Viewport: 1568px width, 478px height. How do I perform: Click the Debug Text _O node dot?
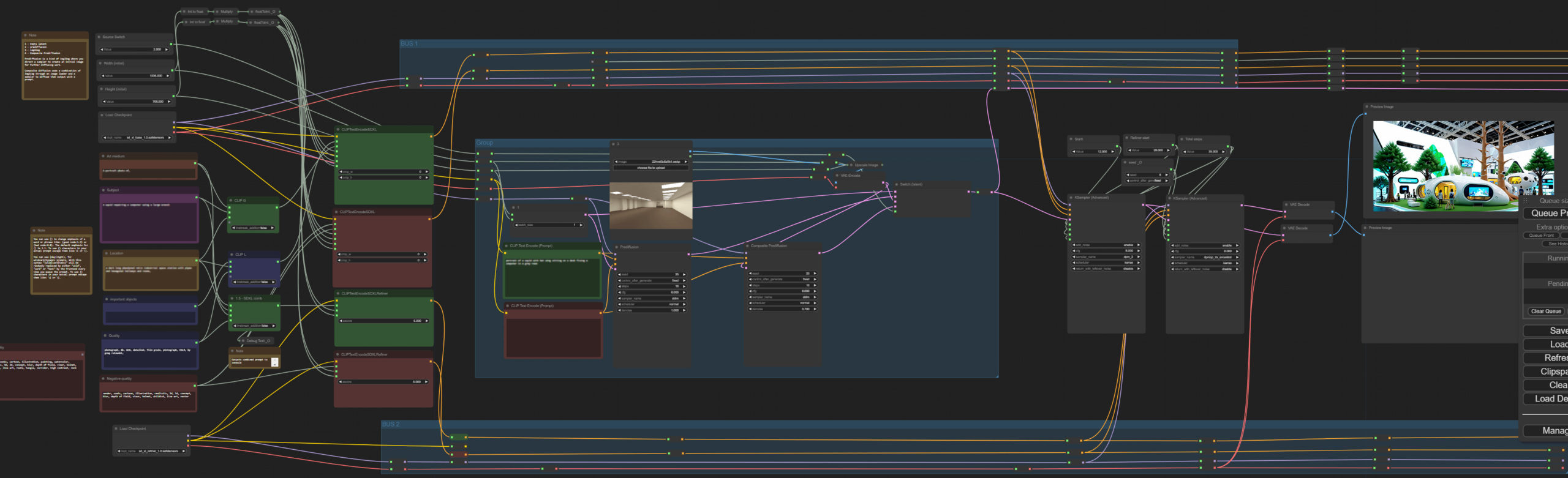(243, 341)
